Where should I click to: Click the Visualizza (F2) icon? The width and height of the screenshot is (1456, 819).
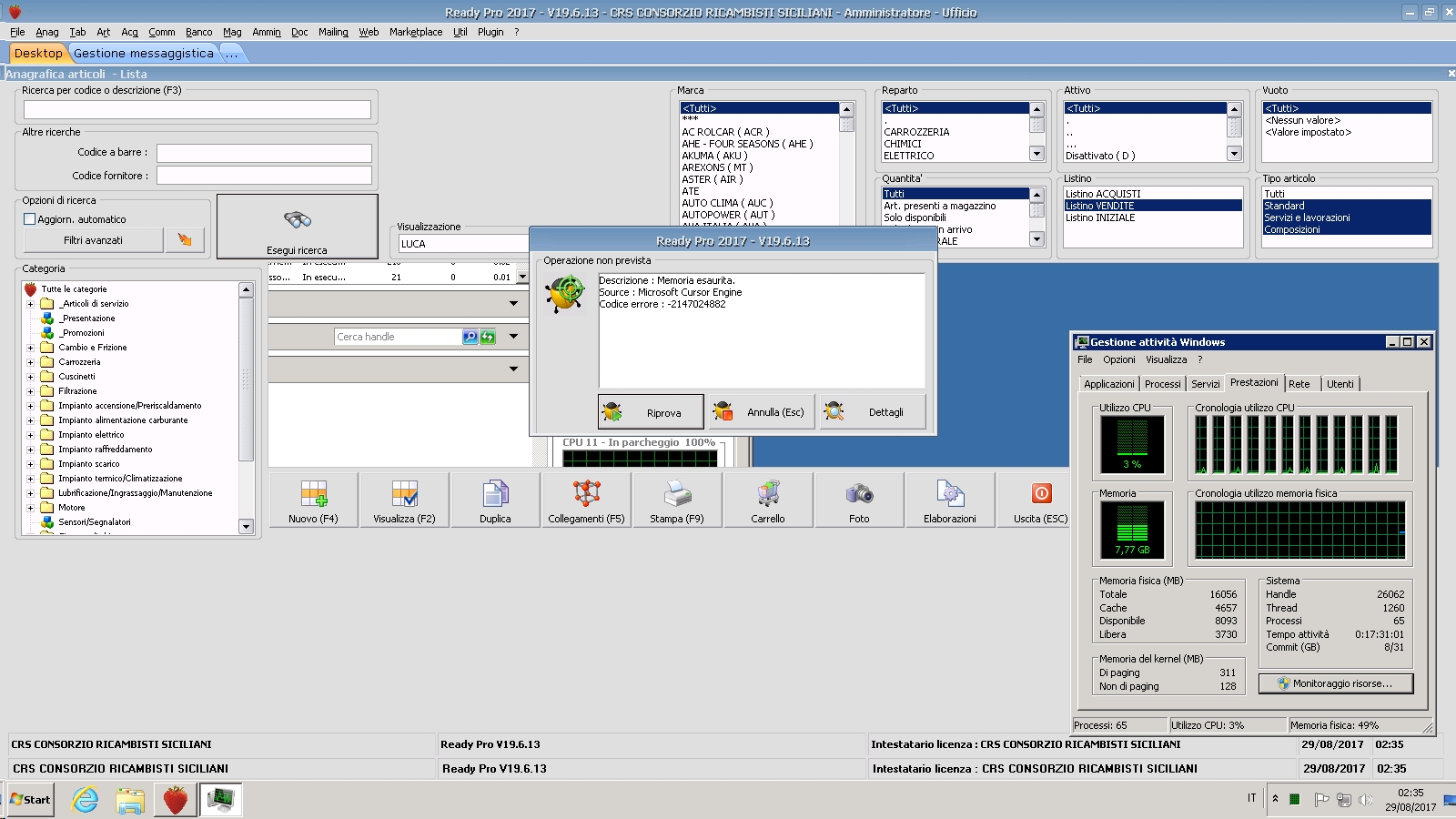[x=404, y=499]
